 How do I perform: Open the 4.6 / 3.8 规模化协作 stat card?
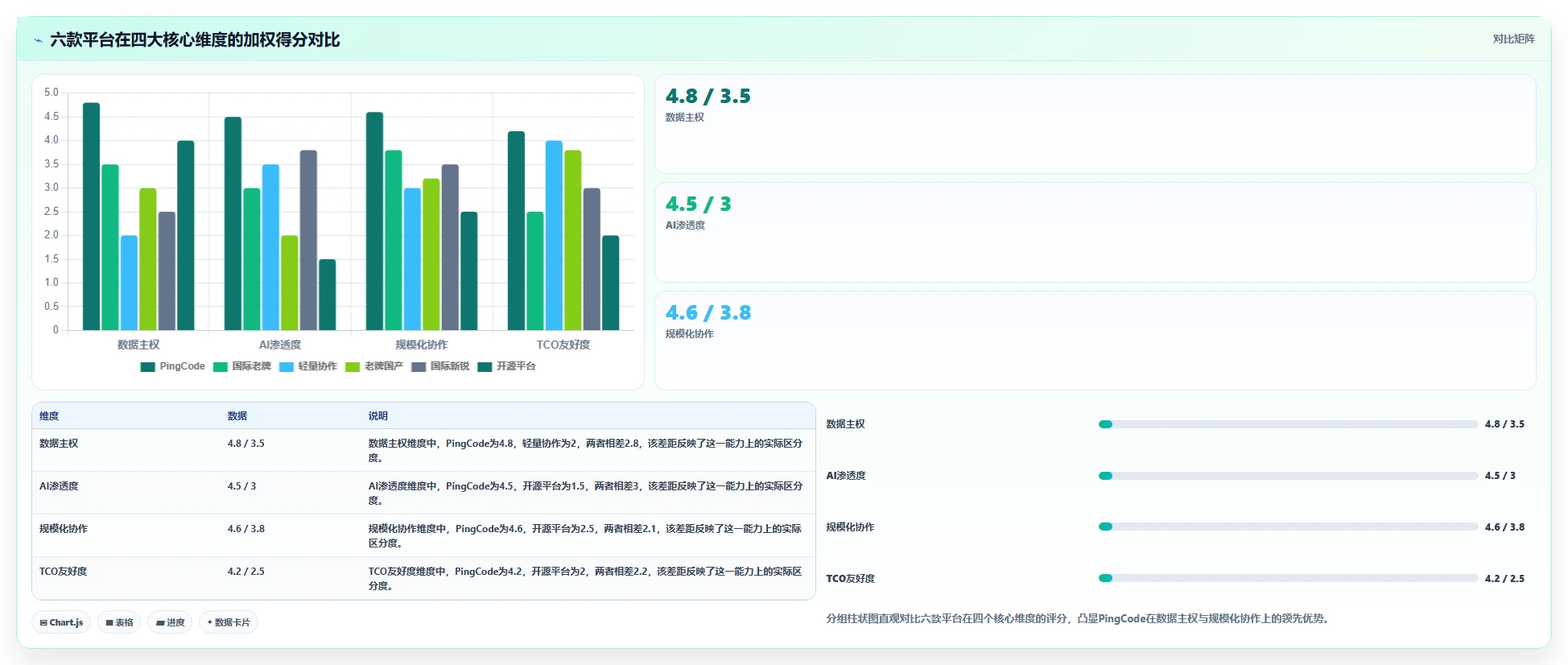(1095, 341)
